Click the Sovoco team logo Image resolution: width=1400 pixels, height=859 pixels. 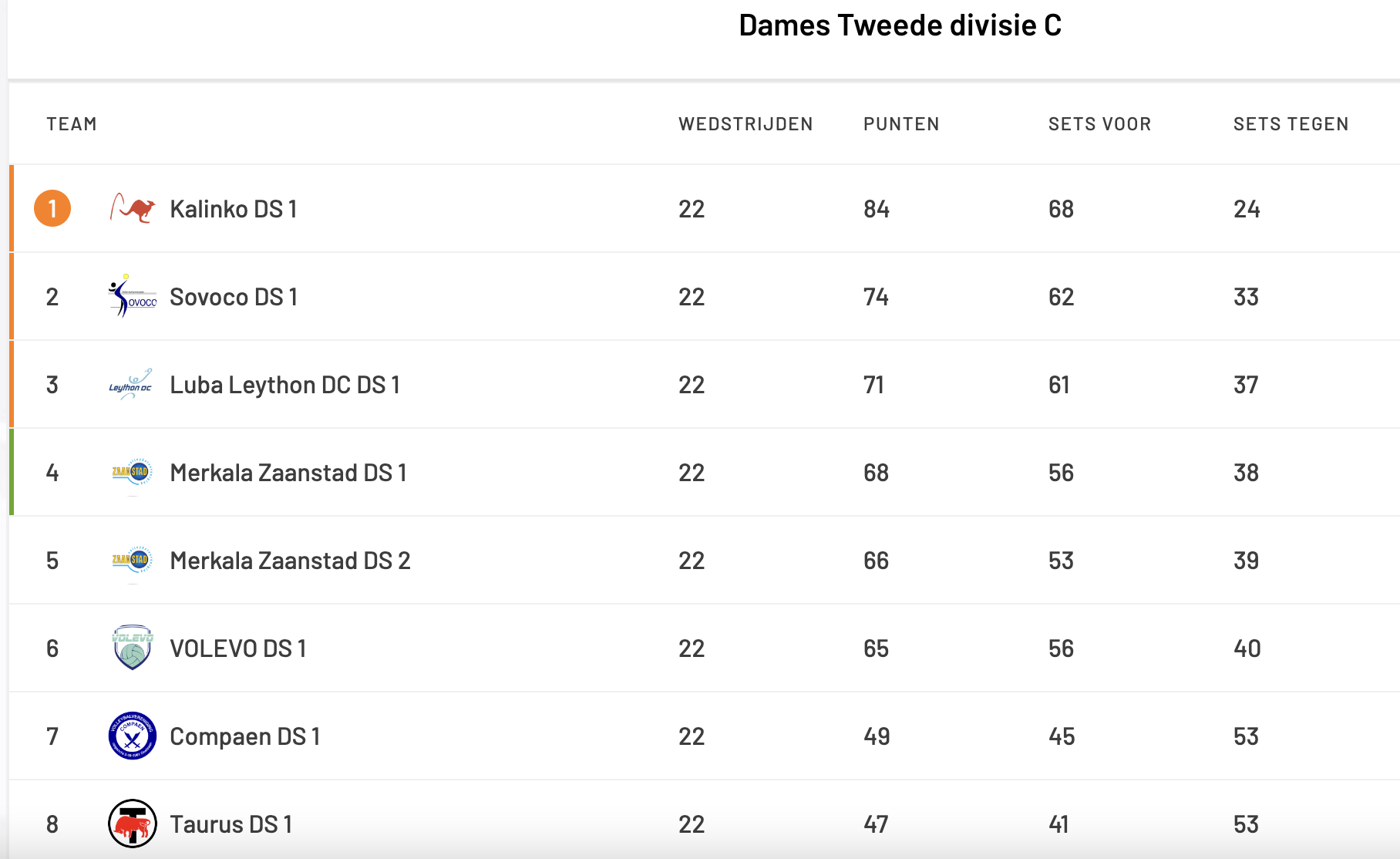pos(133,296)
